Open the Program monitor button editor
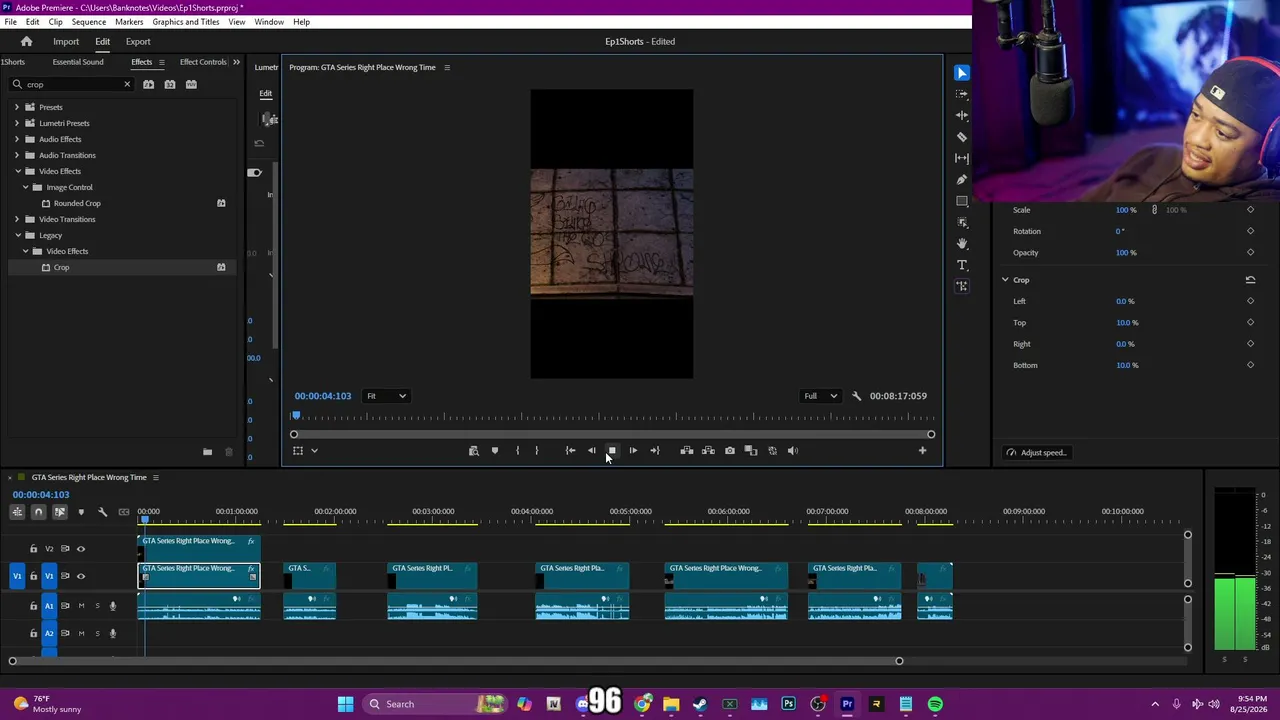The image size is (1280, 720). (x=922, y=451)
